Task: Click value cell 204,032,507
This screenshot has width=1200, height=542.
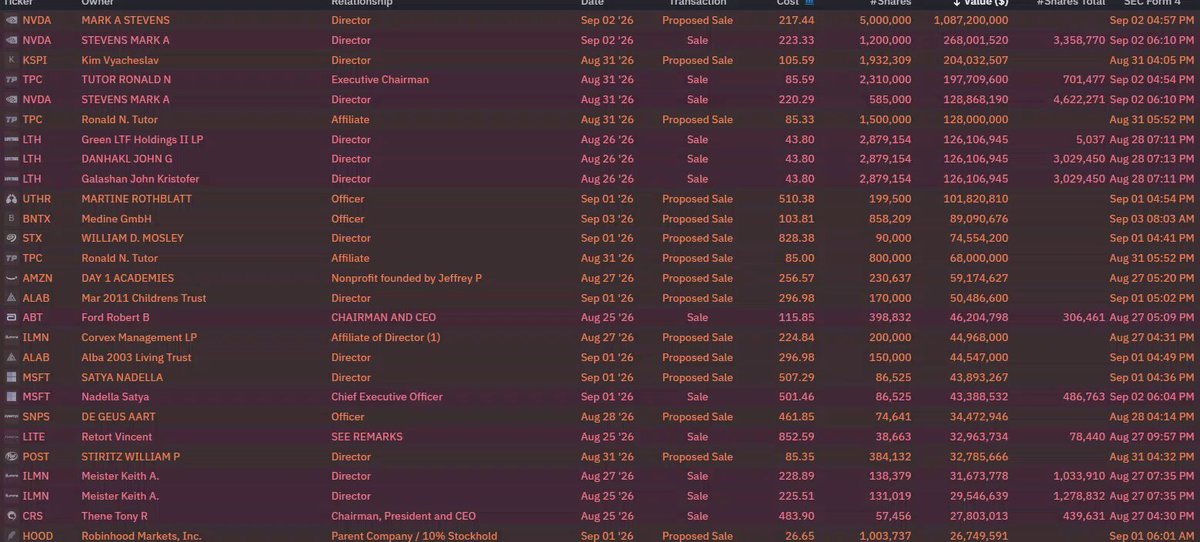Action: [976, 60]
